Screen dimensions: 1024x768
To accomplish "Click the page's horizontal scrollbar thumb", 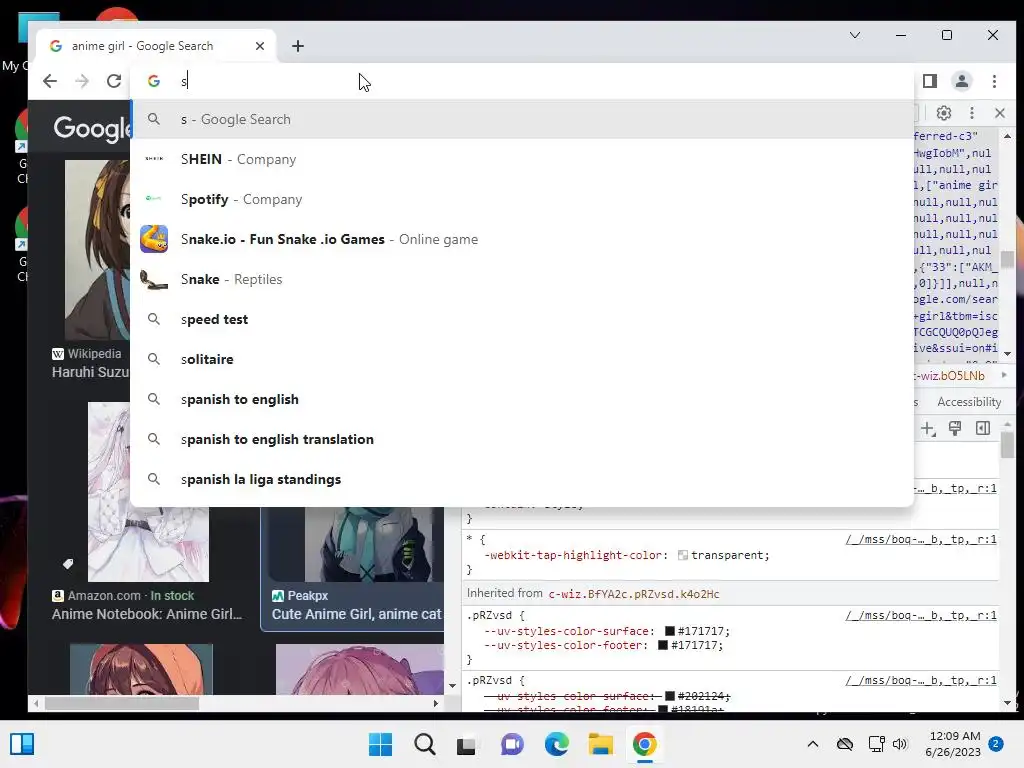I will (121, 703).
